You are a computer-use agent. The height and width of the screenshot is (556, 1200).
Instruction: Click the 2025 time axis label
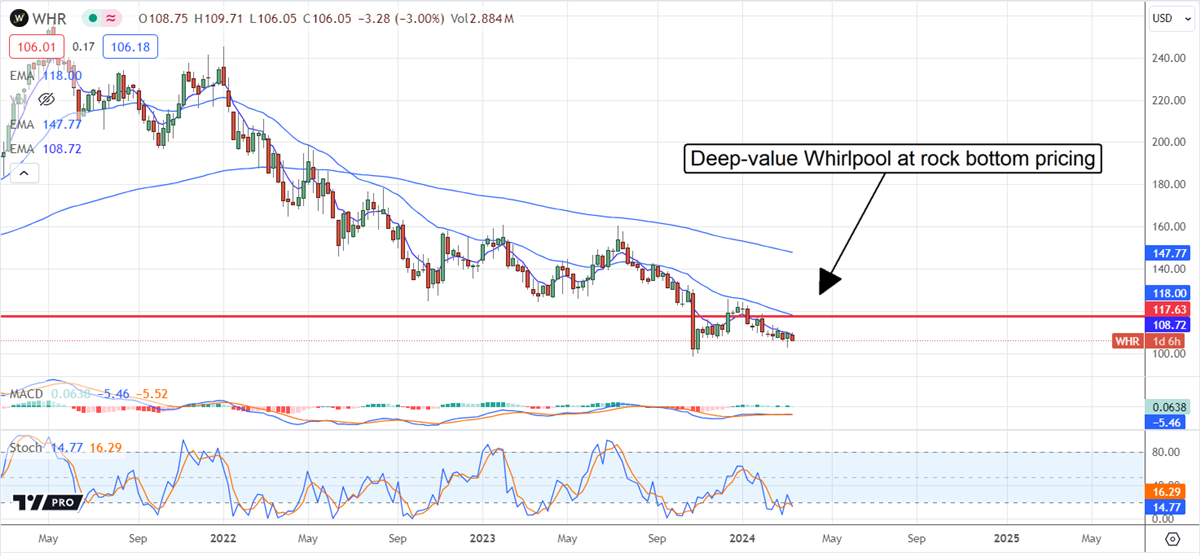pyautogui.click(x=1005, y=538)
